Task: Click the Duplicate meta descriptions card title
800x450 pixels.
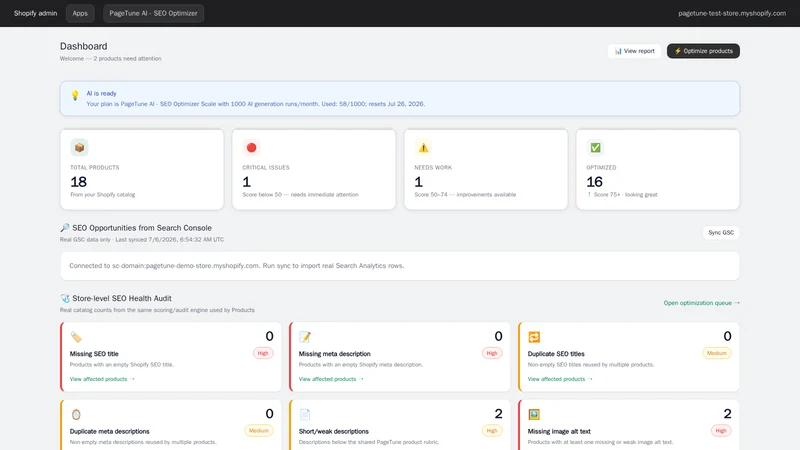Action: [x=110, y=431]
